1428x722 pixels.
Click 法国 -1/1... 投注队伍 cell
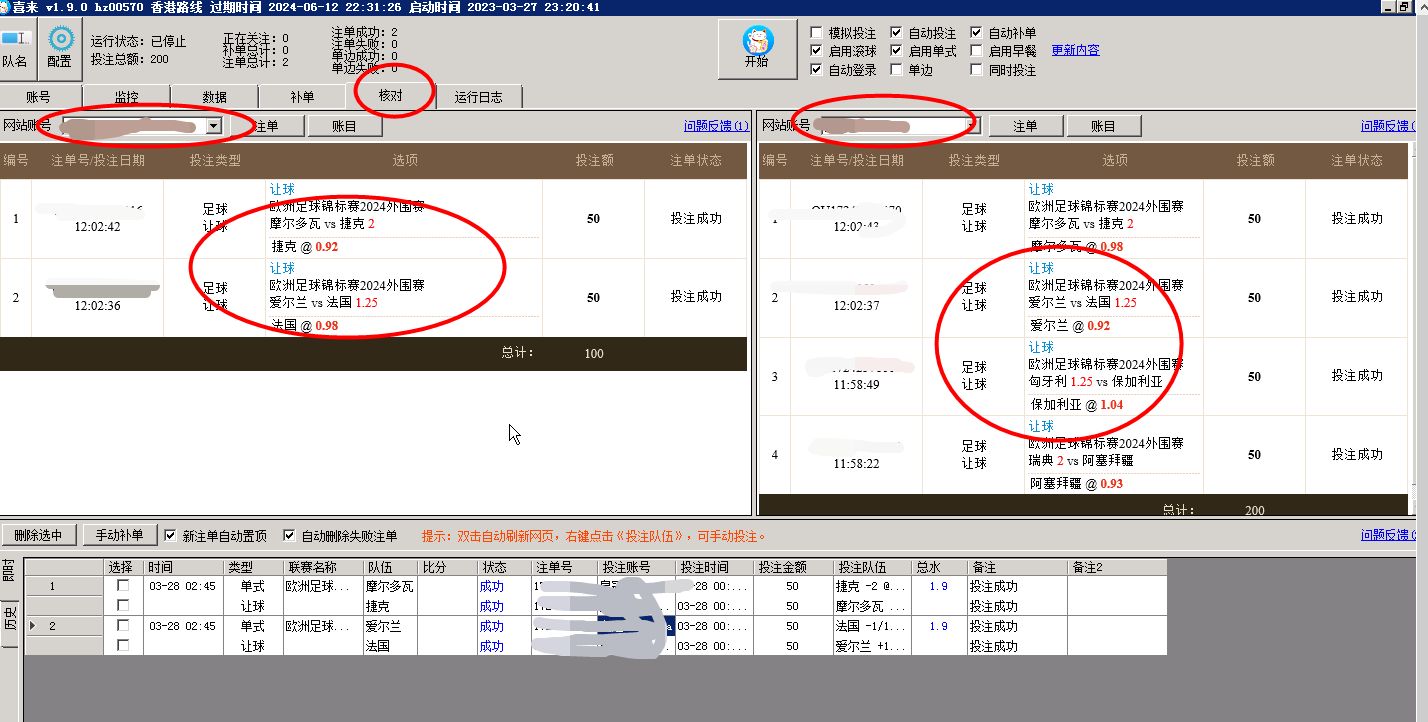click(x=872, y=626)
